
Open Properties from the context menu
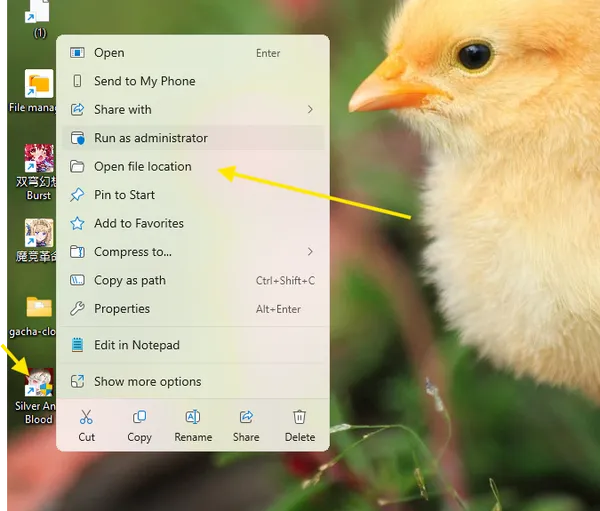click(121, 309)
